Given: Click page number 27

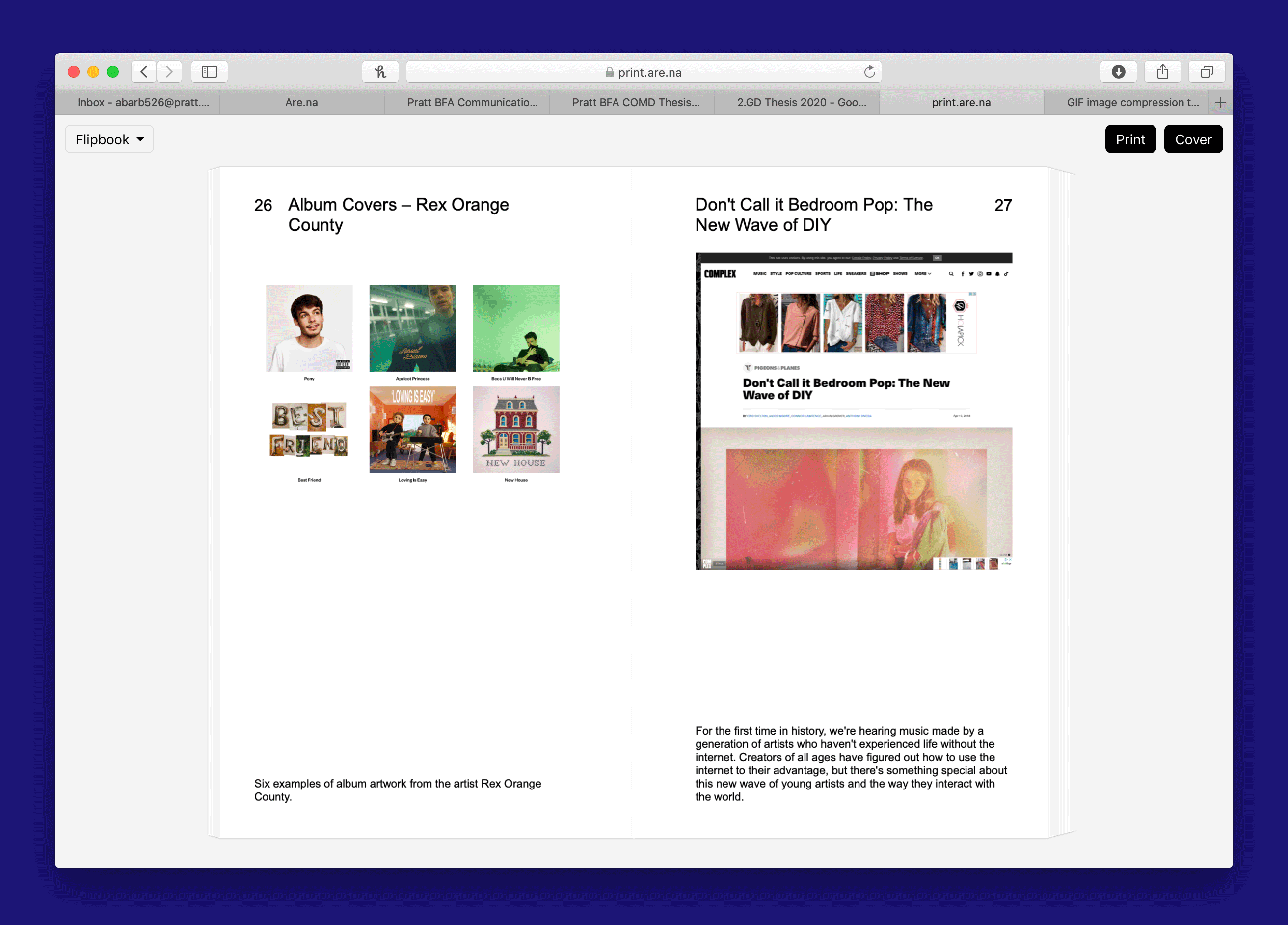Looking at the screenshot, I should click(1003, 205).
